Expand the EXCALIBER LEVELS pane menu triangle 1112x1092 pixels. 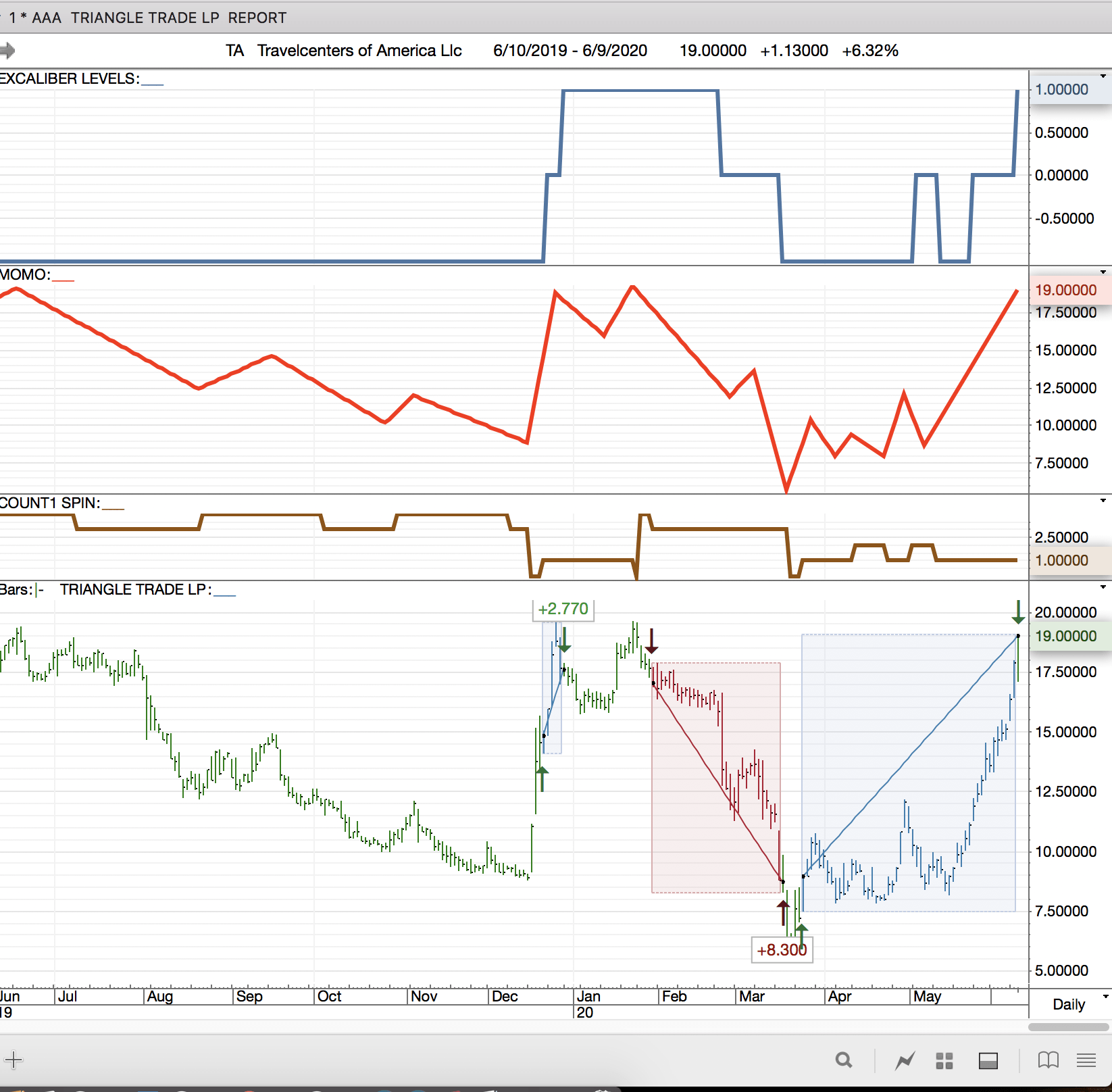[x=1103, y=76]
